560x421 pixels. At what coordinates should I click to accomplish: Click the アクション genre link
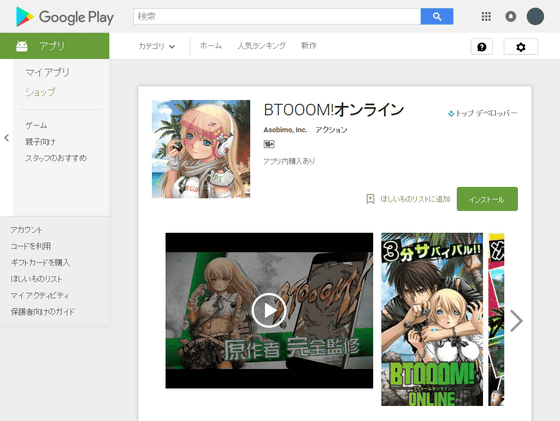pyautogui.click(x=331, y=130)
